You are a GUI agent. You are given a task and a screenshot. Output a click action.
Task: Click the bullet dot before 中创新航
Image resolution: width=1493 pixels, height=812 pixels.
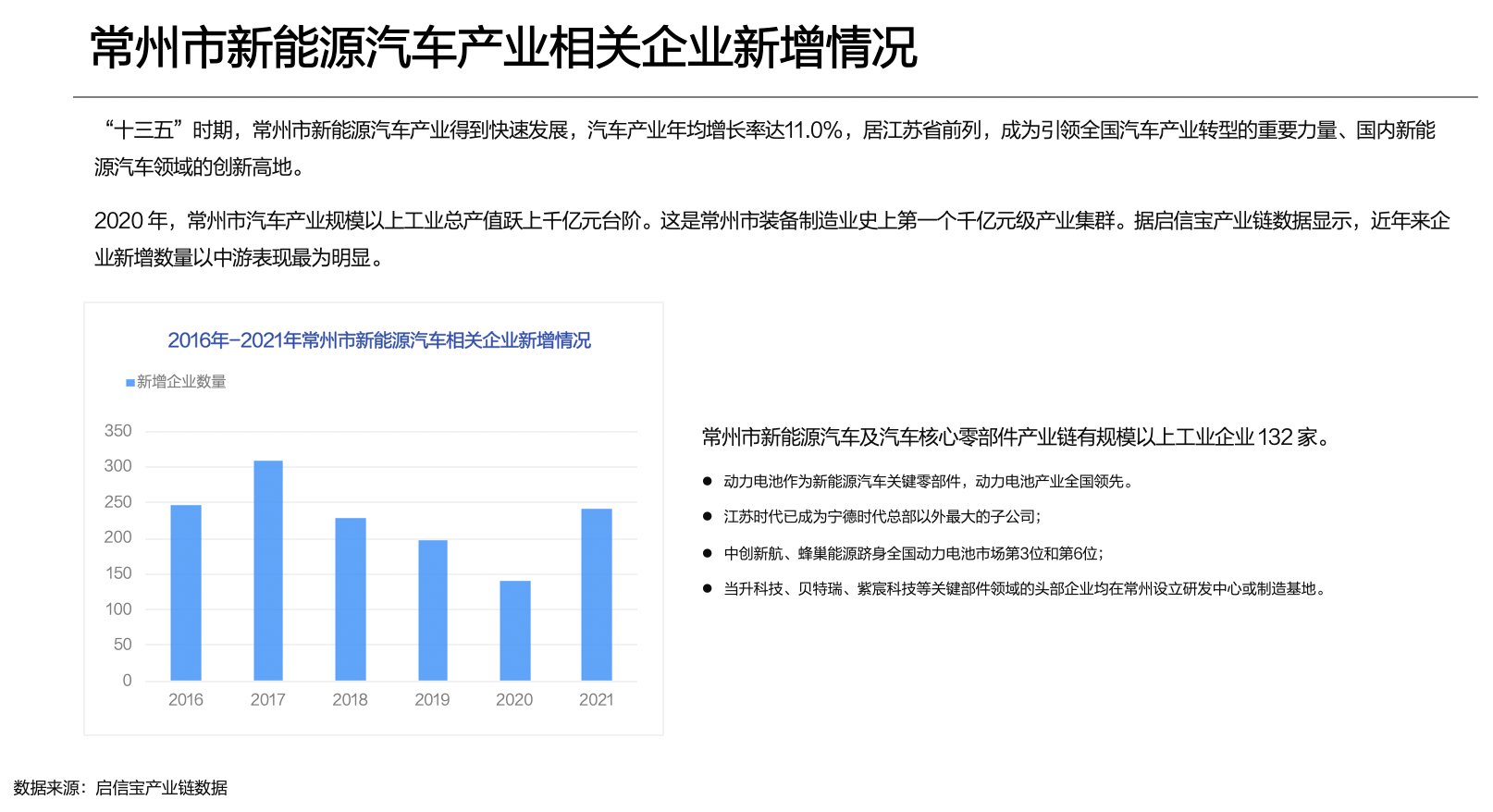707,553
